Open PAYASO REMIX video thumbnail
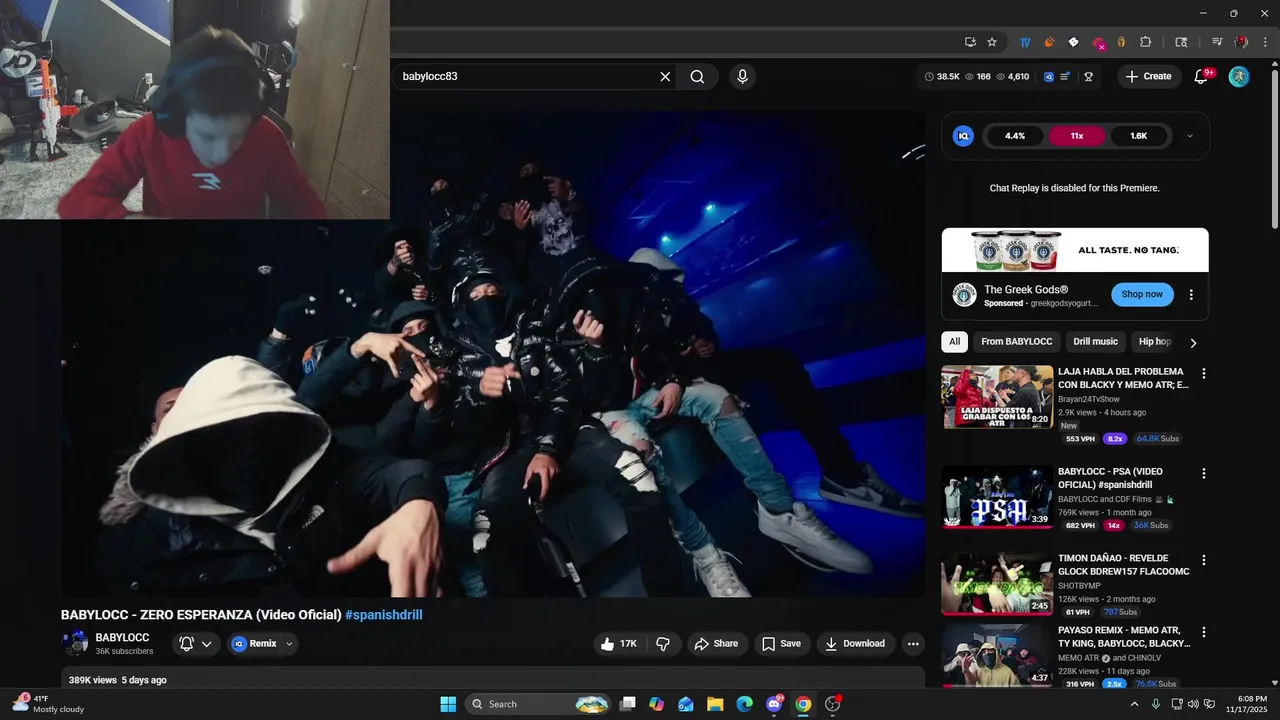Viewport: 1280px width, 720px height. pos(997,655)
